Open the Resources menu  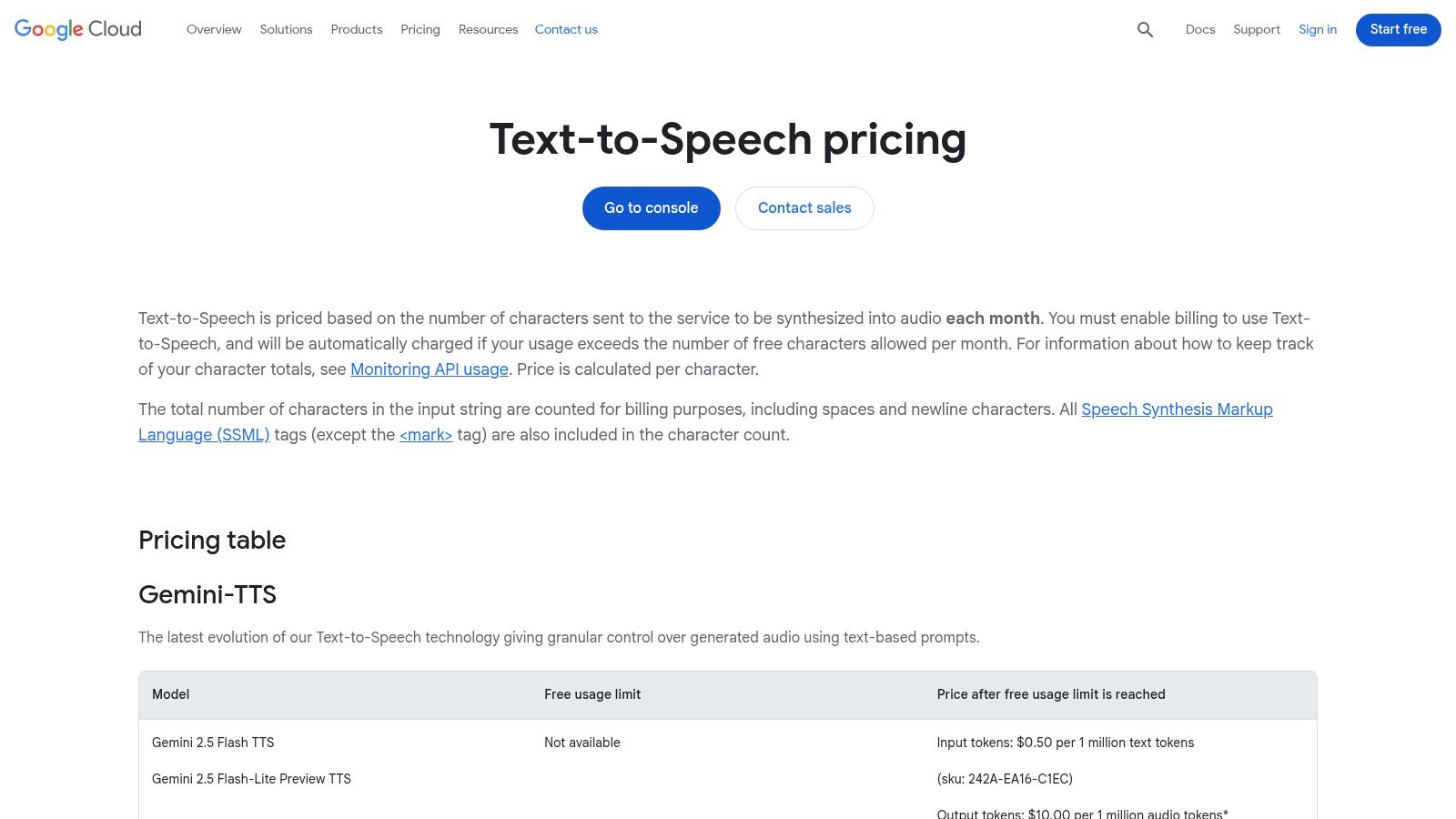(488, 29)
